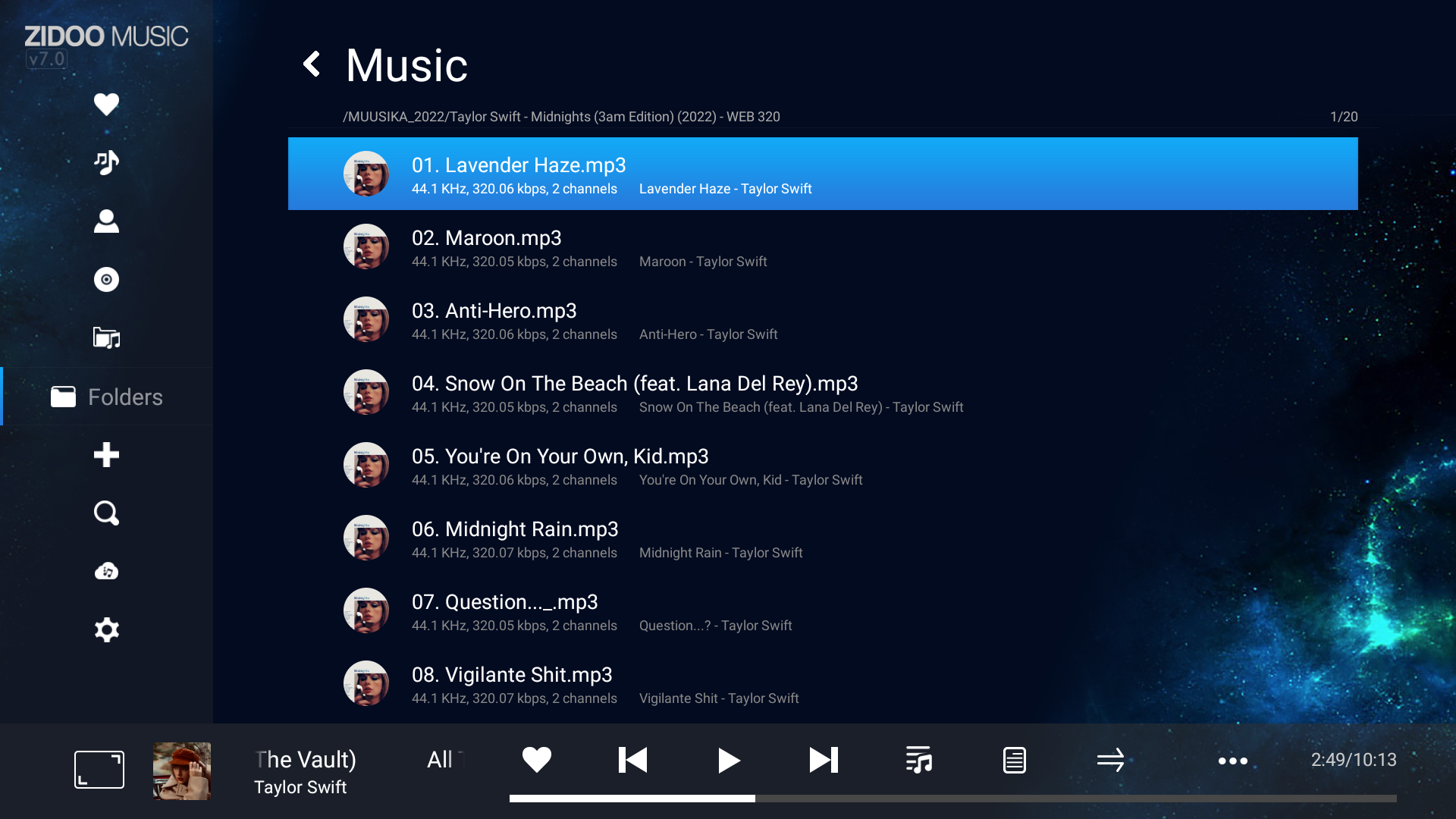Screen dimensions: 1456x819
Task: Open more options three dots
Action: click(x=1233, y=761)
